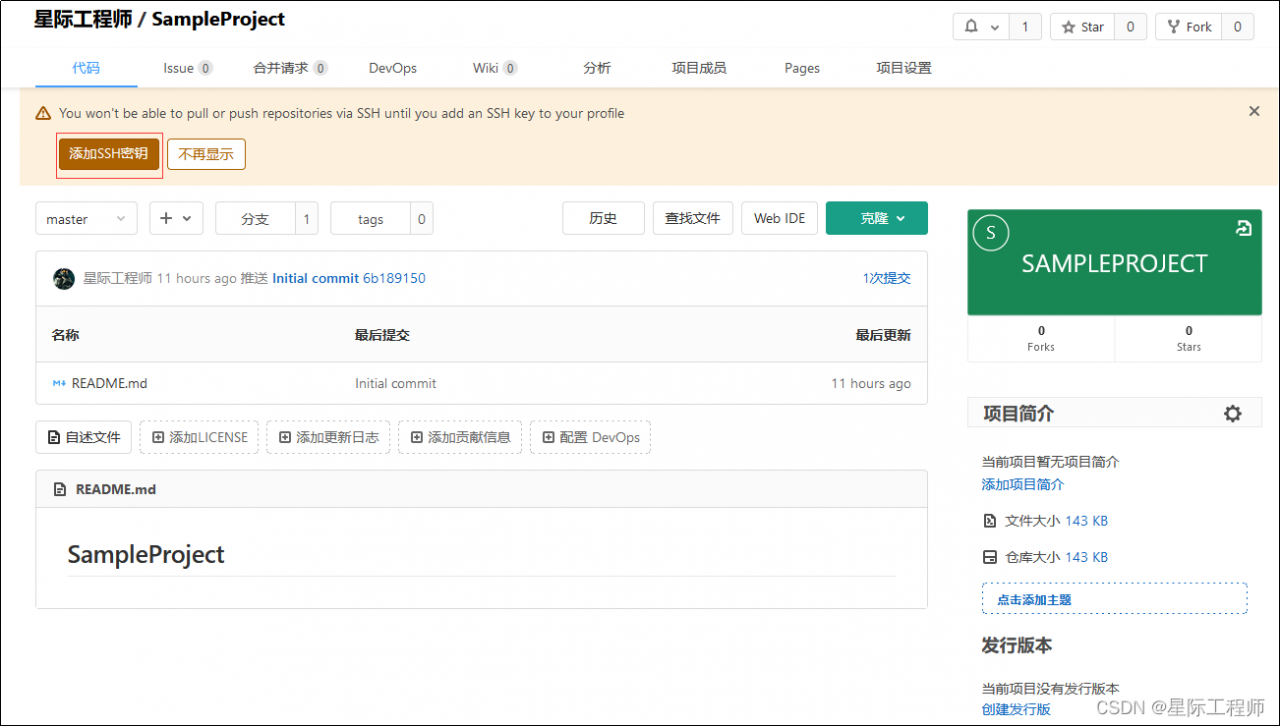Click the 自述文件 button
Viewport: 1280px width, 726px height.
point(84,437)
